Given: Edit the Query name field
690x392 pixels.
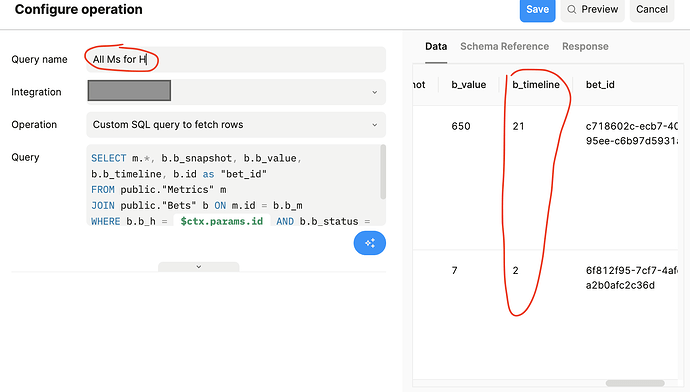Looking at the screenshot, I should 236,59.
